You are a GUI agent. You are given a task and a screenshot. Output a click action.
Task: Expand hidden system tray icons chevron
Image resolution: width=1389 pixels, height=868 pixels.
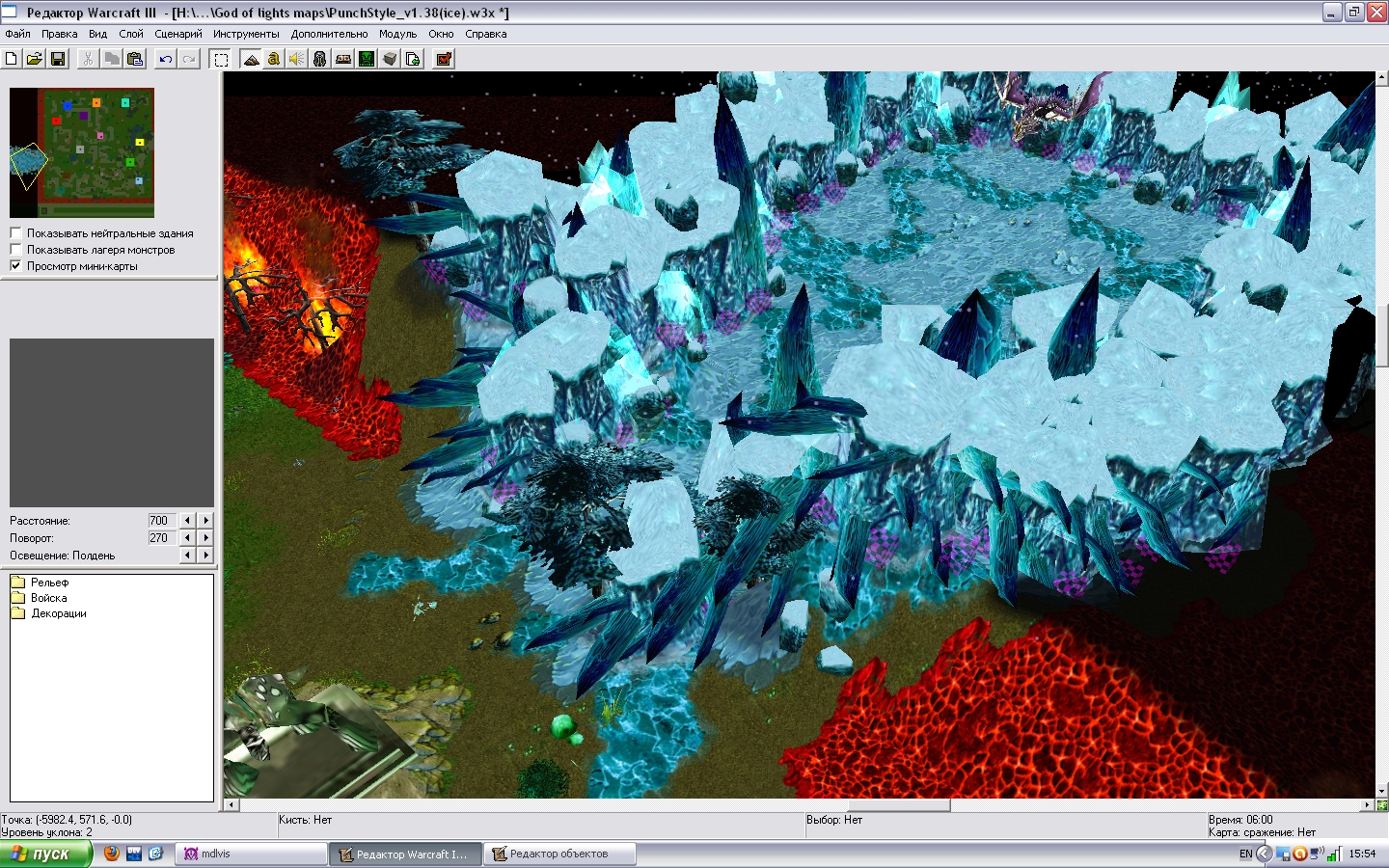click(x=1265, y=854)
